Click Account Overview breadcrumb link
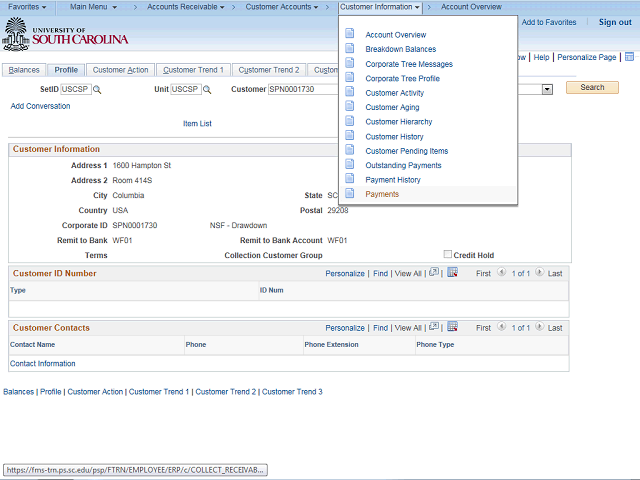This screenshot has width=640, height=480. tap(471, 7)
